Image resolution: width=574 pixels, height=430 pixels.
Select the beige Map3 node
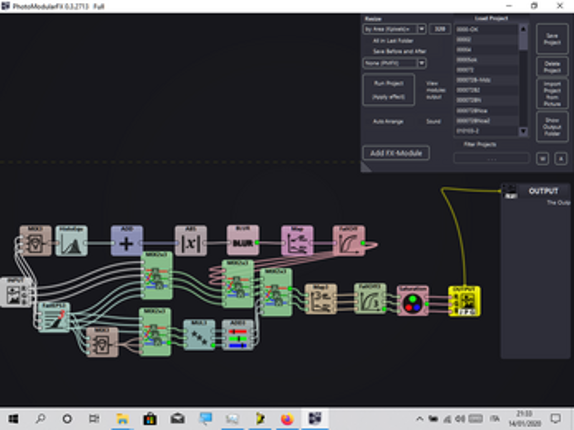tap(321, 299)
